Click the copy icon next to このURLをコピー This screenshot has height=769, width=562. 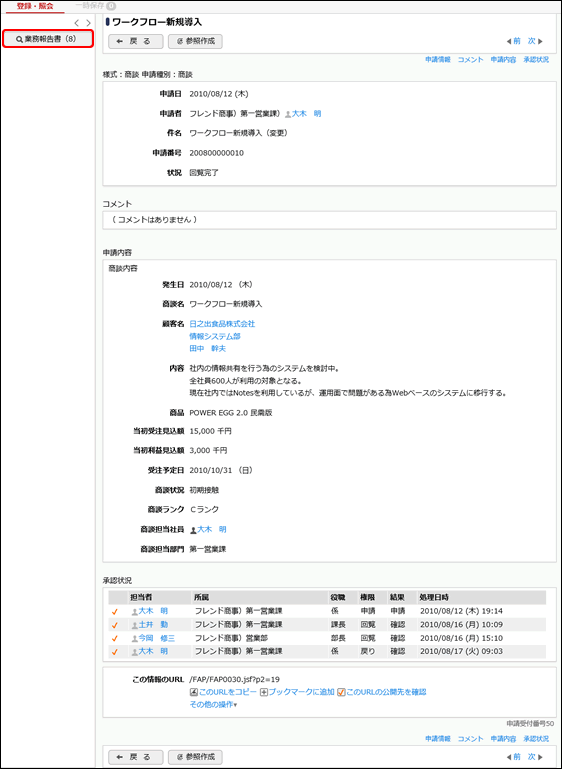click(x=193, y=692)
